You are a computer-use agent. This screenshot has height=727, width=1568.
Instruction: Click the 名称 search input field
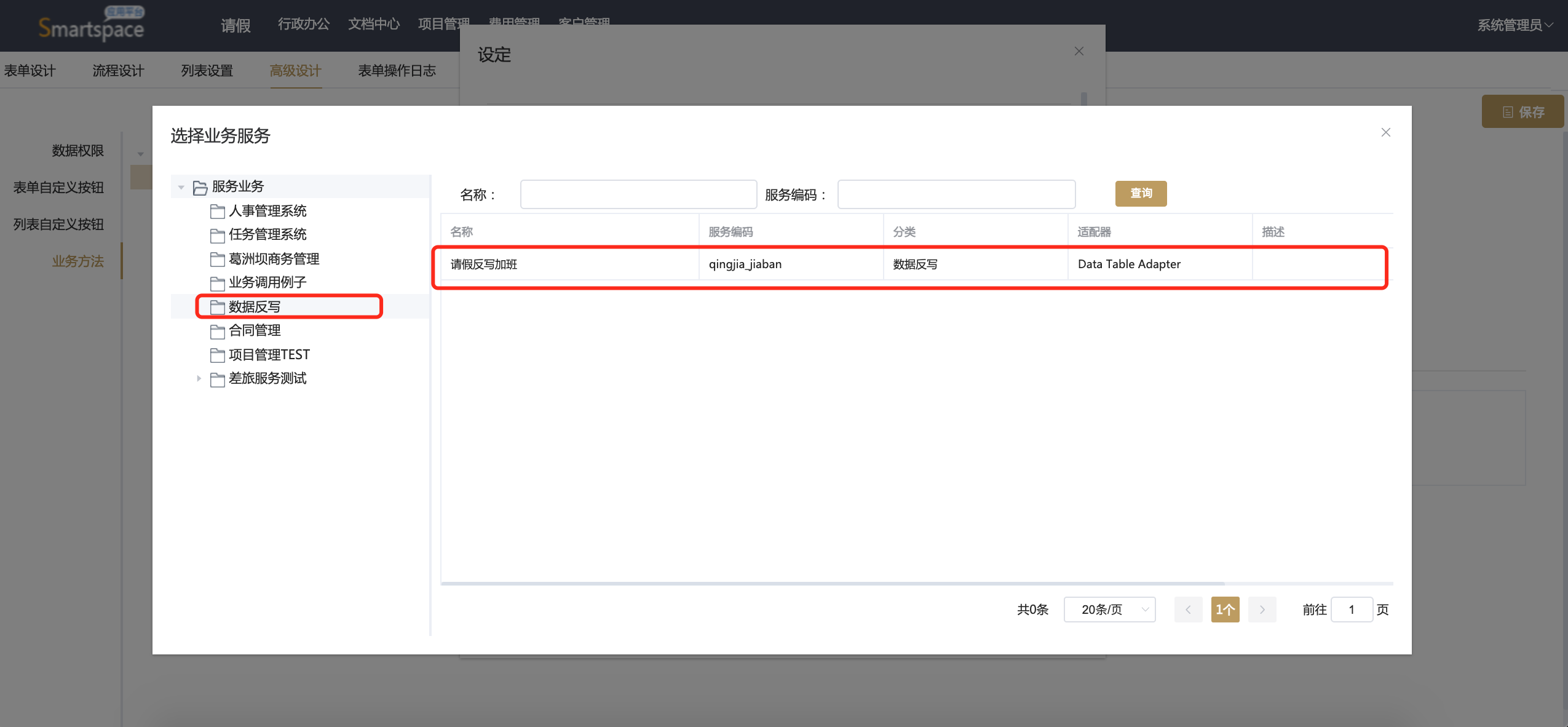638,194
